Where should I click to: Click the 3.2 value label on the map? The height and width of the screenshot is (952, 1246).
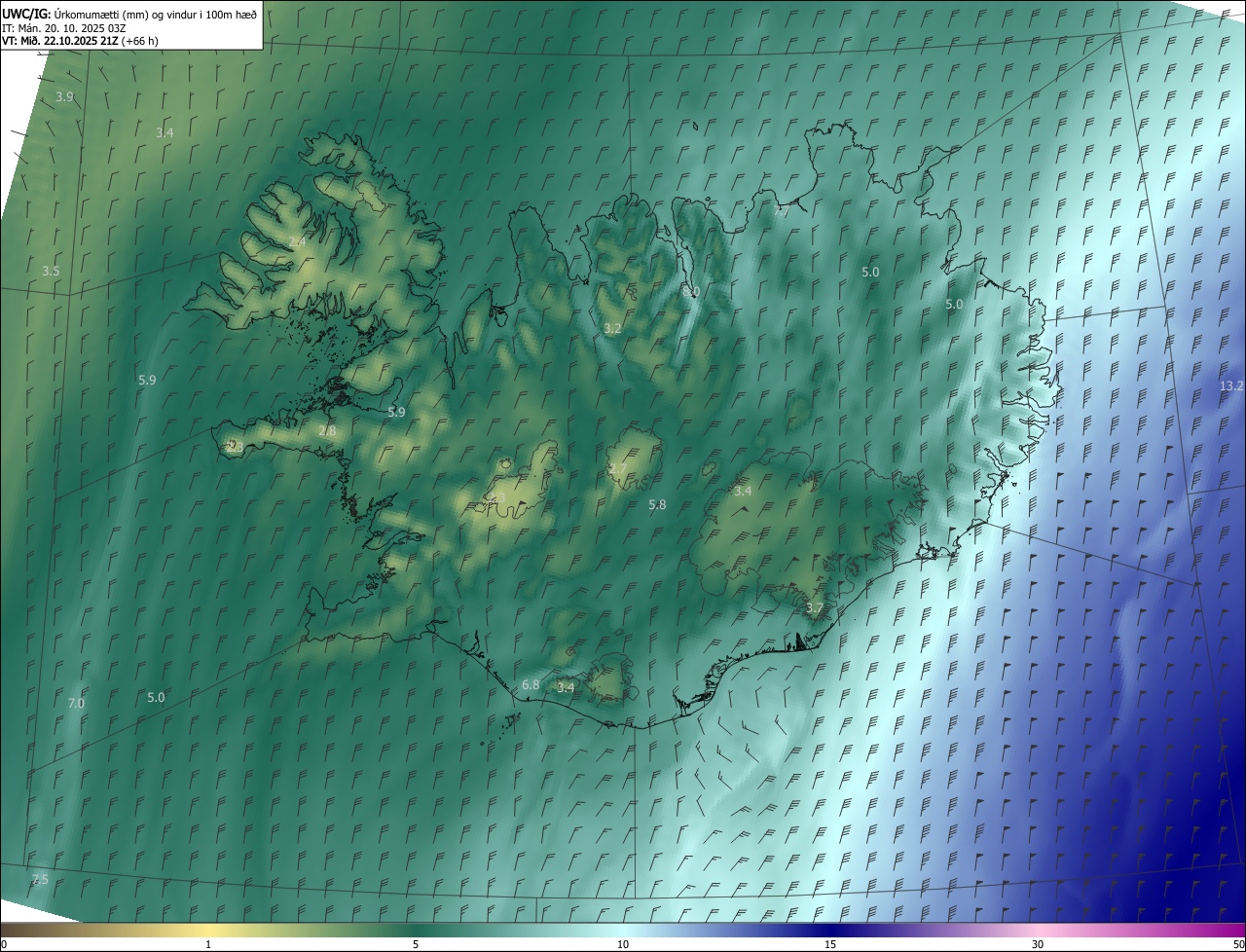[x=612, y=329]
